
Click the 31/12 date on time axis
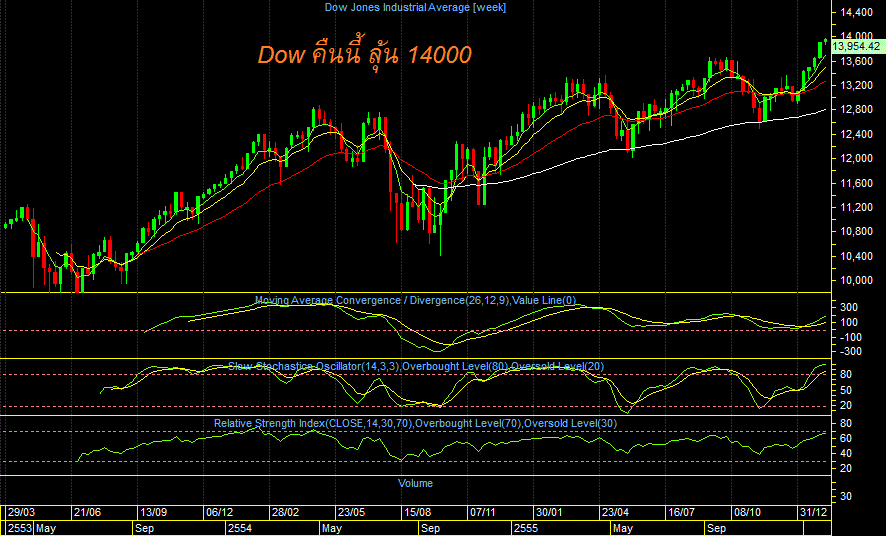coord(814,512)
